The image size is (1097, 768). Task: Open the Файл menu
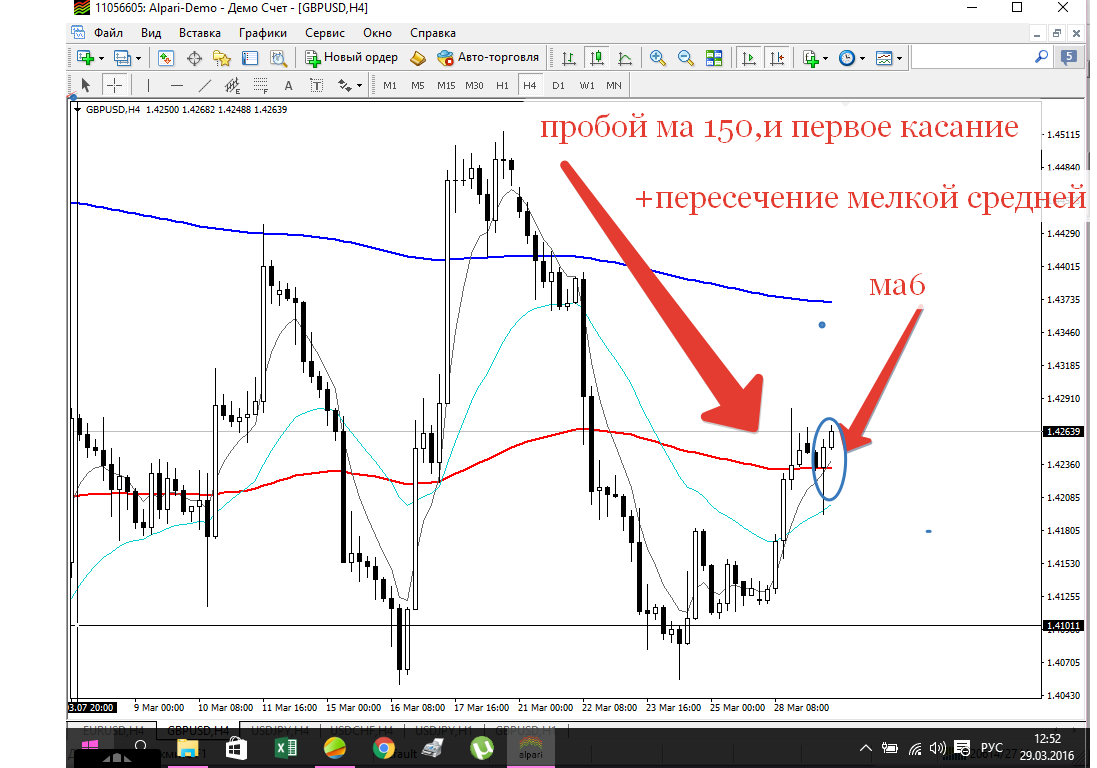click(108, 33)
